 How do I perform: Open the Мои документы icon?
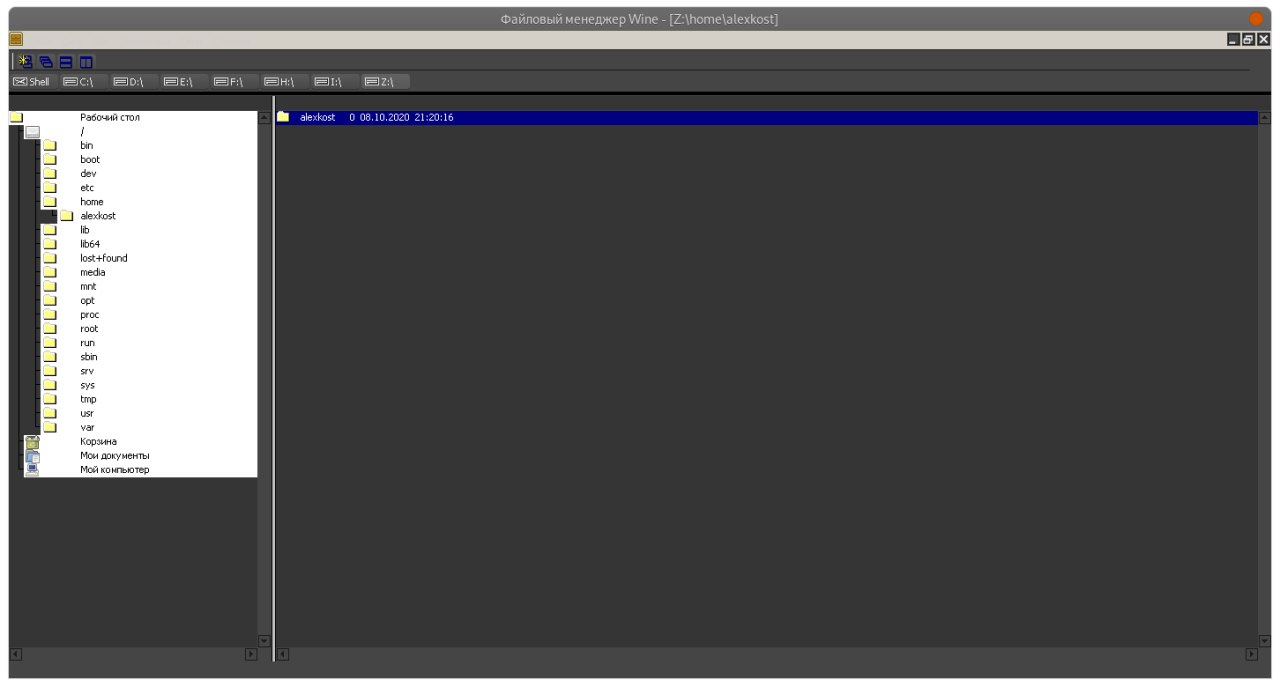[32, 455]
